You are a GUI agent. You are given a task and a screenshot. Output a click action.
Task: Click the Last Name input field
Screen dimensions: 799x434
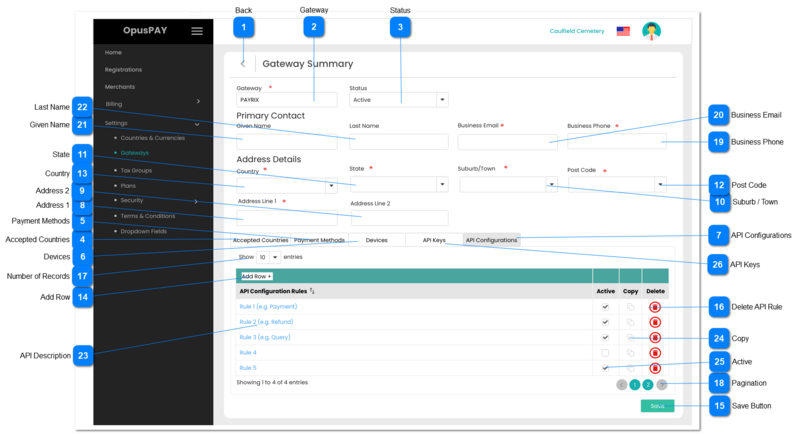[x=398, y=142]
